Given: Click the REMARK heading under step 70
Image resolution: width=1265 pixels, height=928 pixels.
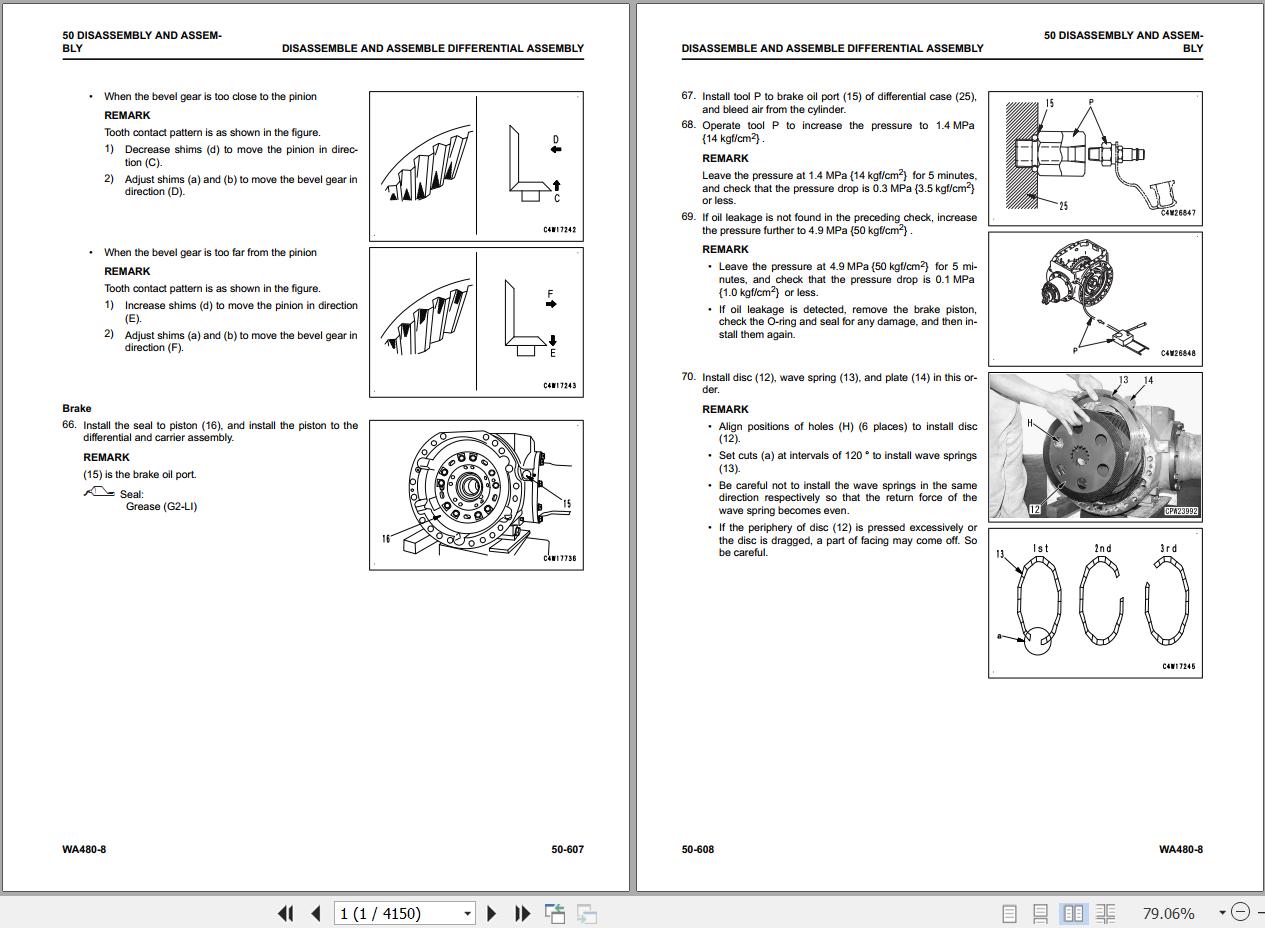Looking at the screenshot, I should (725, 409).
